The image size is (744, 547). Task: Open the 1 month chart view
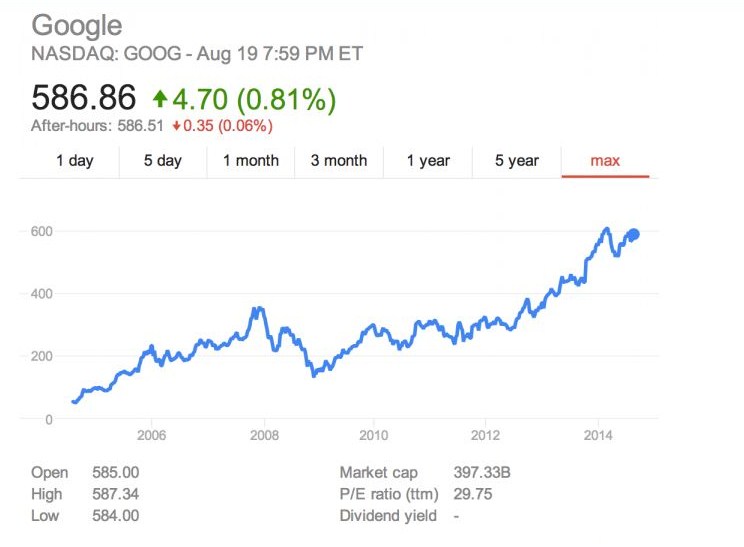[x=250, y=160]
